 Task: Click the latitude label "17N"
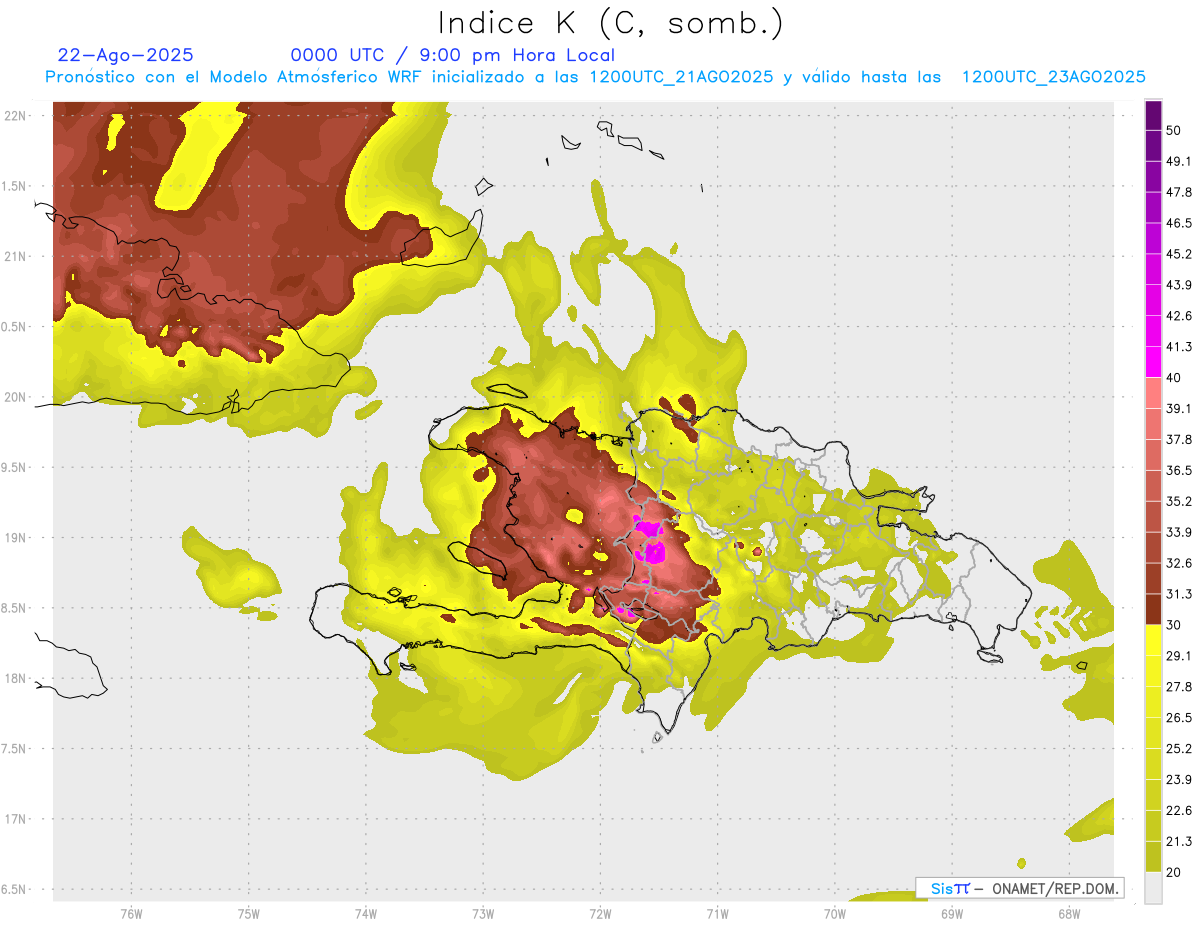click(15, 819)
